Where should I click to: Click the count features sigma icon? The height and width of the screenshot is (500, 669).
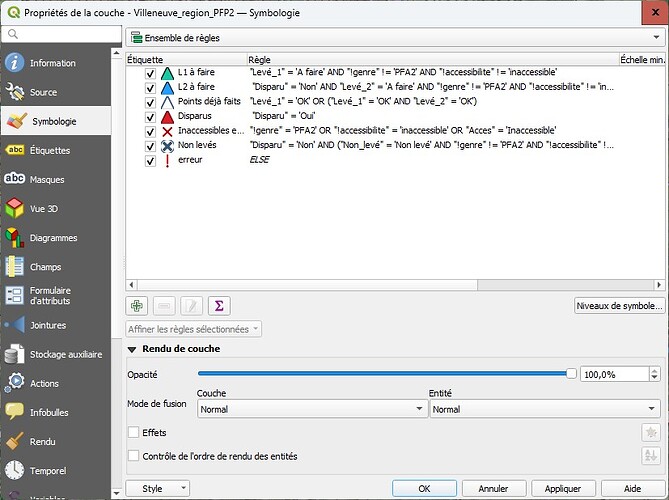click(219, 306)
